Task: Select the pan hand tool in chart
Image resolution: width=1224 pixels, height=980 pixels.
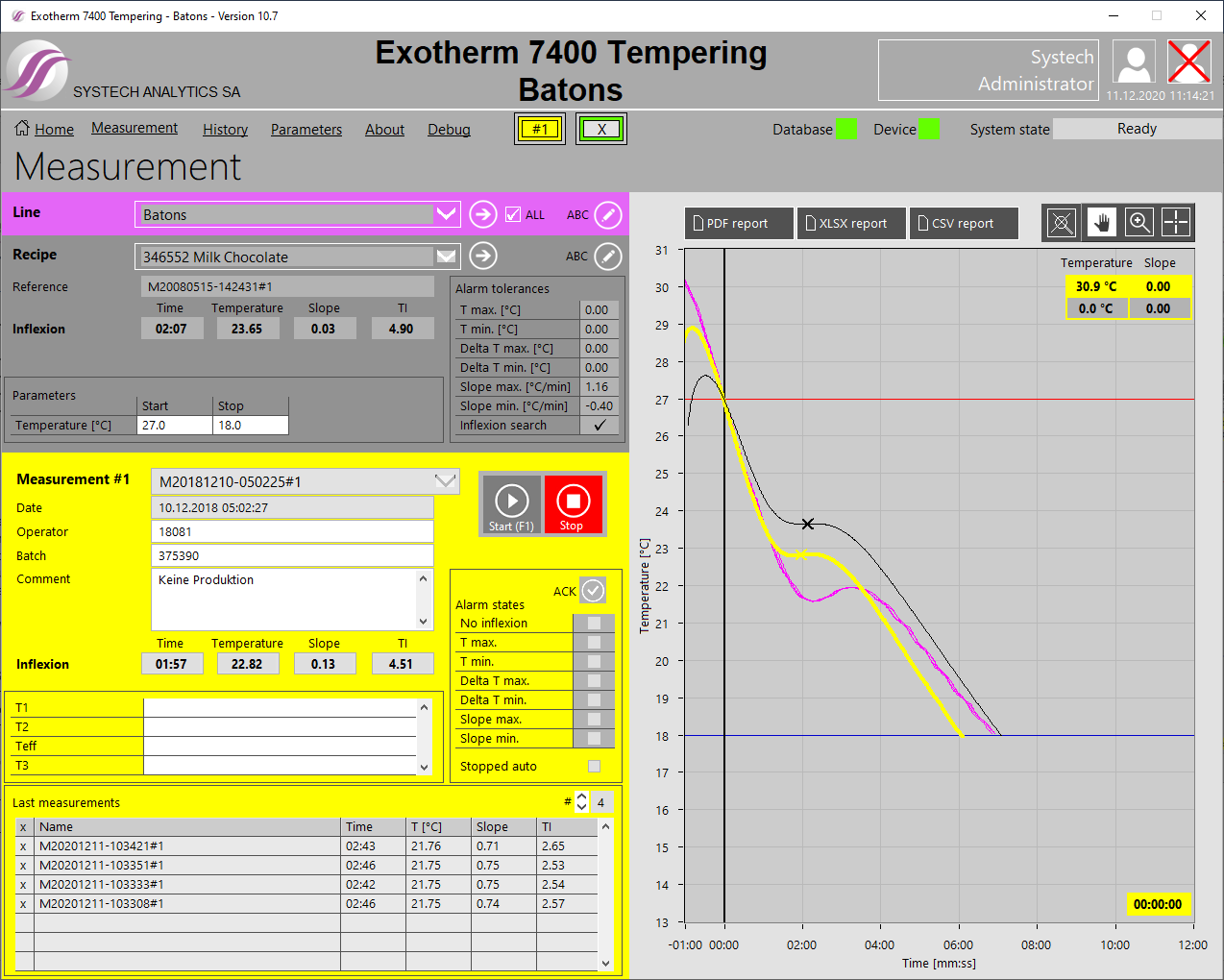Action: (x=1101, y=223)
